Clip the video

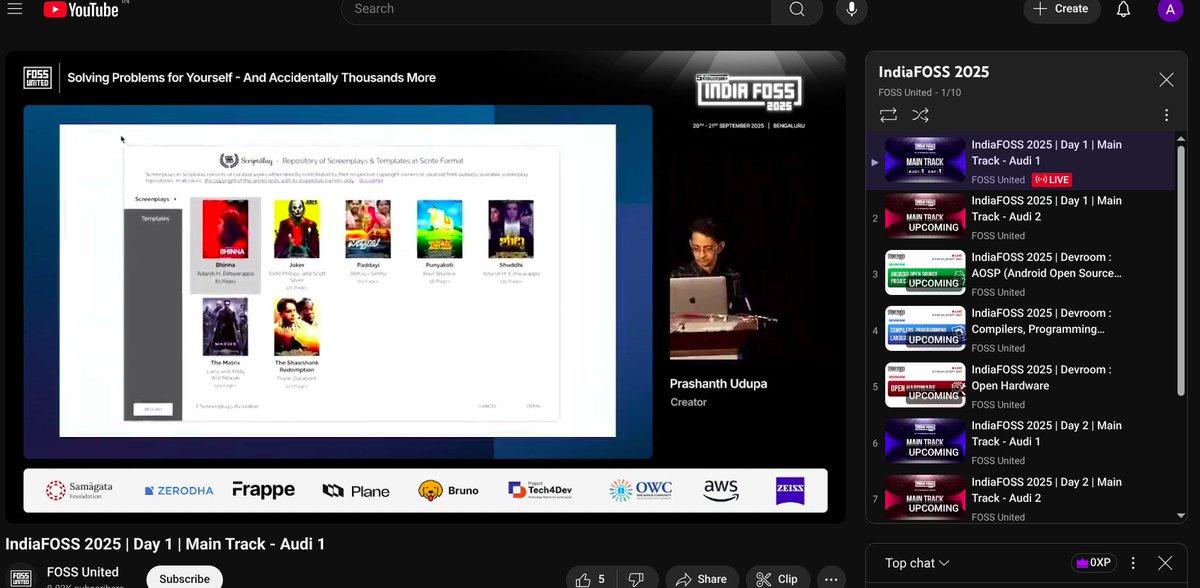pos(777,579)
